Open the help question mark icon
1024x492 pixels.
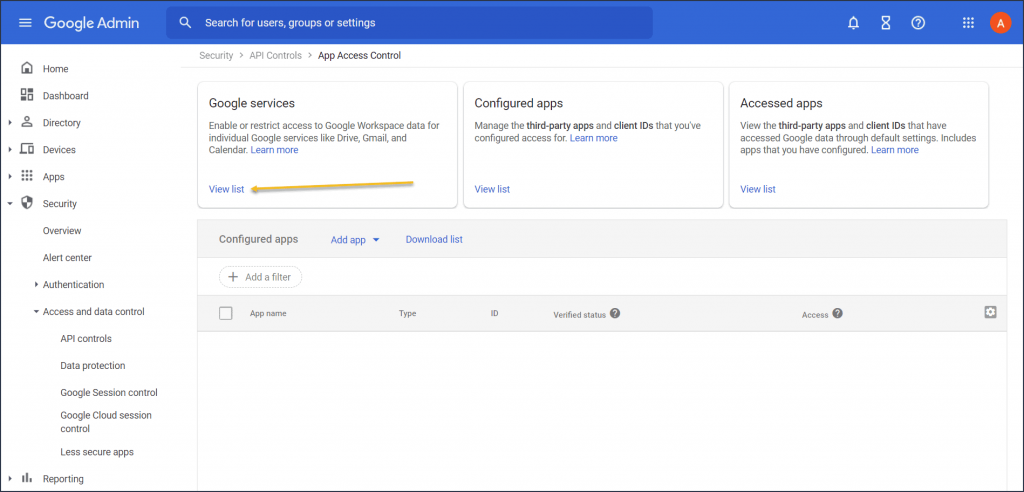tap(918, 23)
